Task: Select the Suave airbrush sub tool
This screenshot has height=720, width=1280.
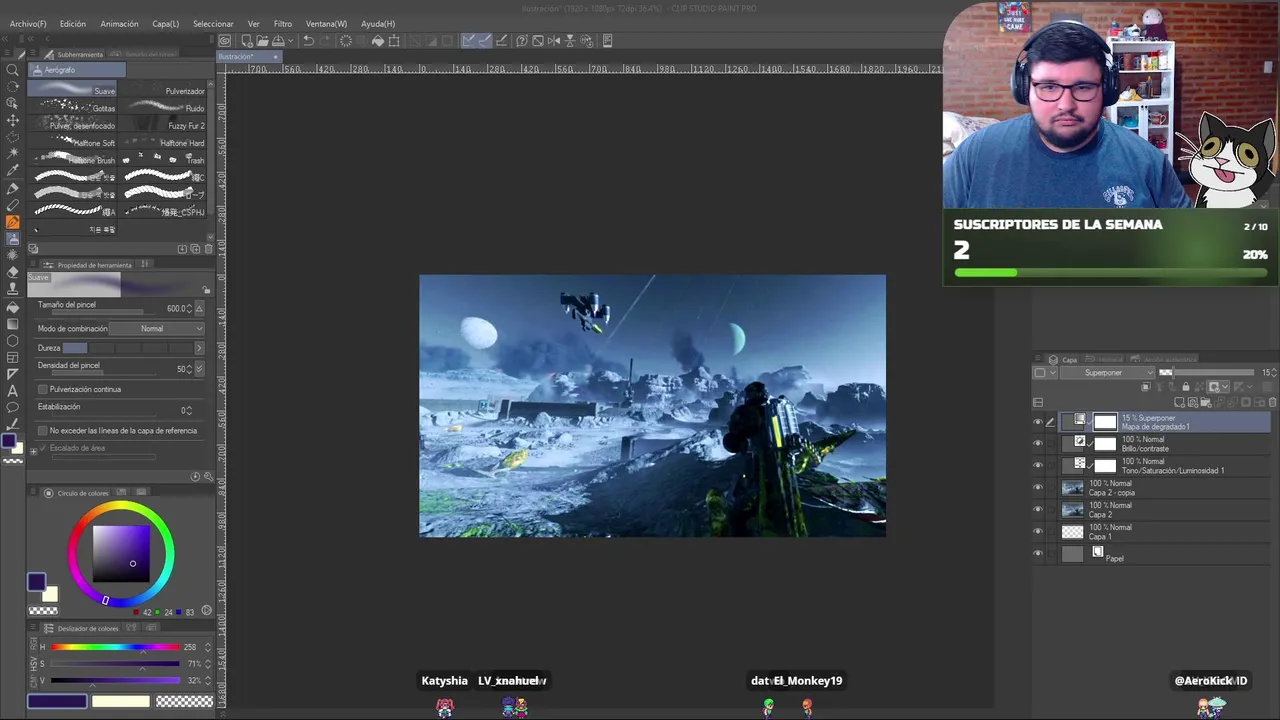Action: click(73, 90)
